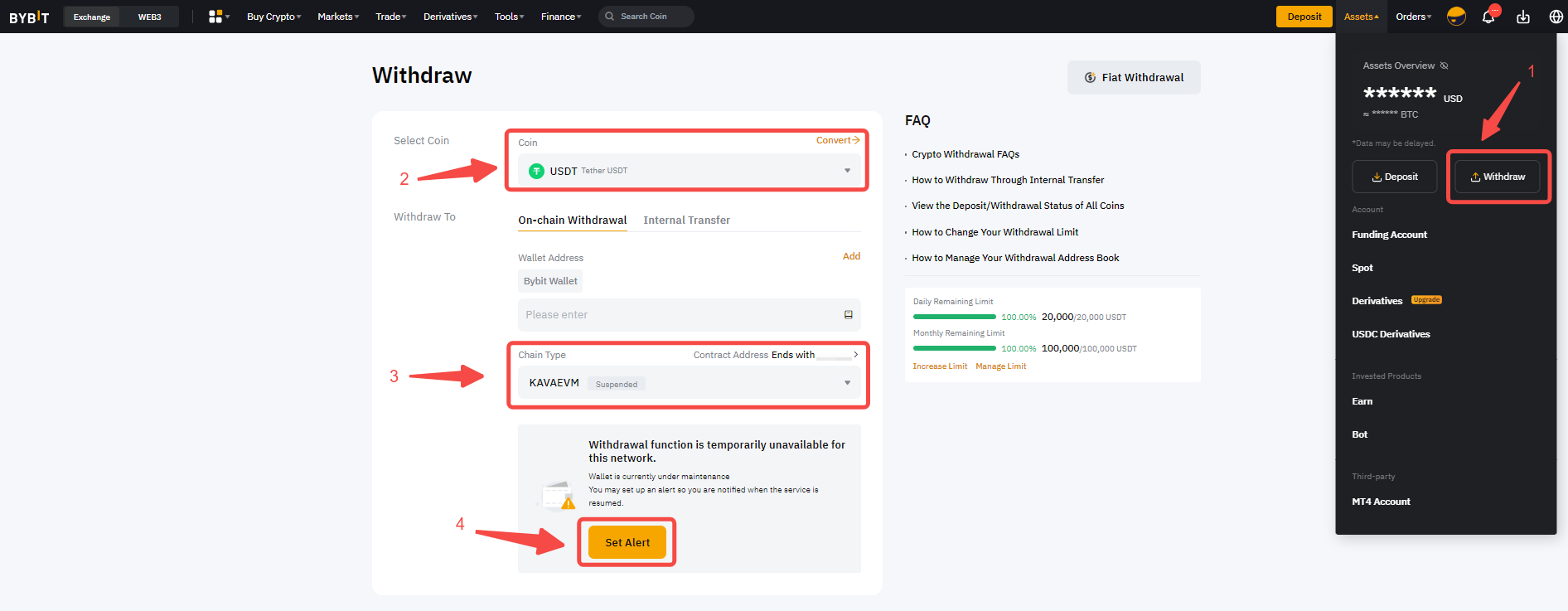Open the user profile avatar
The width and height of the screenshot is (1568, 611).
[1456, 17]
